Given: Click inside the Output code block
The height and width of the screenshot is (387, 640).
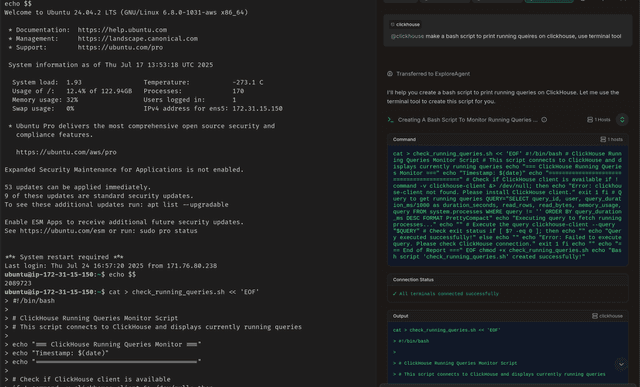Looking at the screenshot, I should [x=507, y=352].
